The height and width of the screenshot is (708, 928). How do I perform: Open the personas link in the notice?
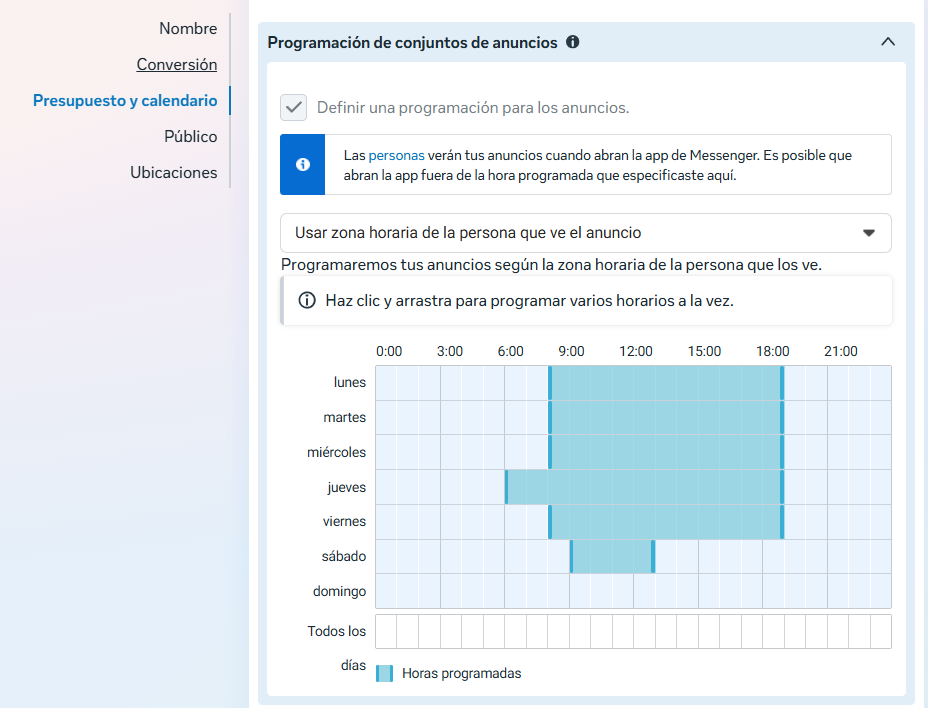[396, 156]
